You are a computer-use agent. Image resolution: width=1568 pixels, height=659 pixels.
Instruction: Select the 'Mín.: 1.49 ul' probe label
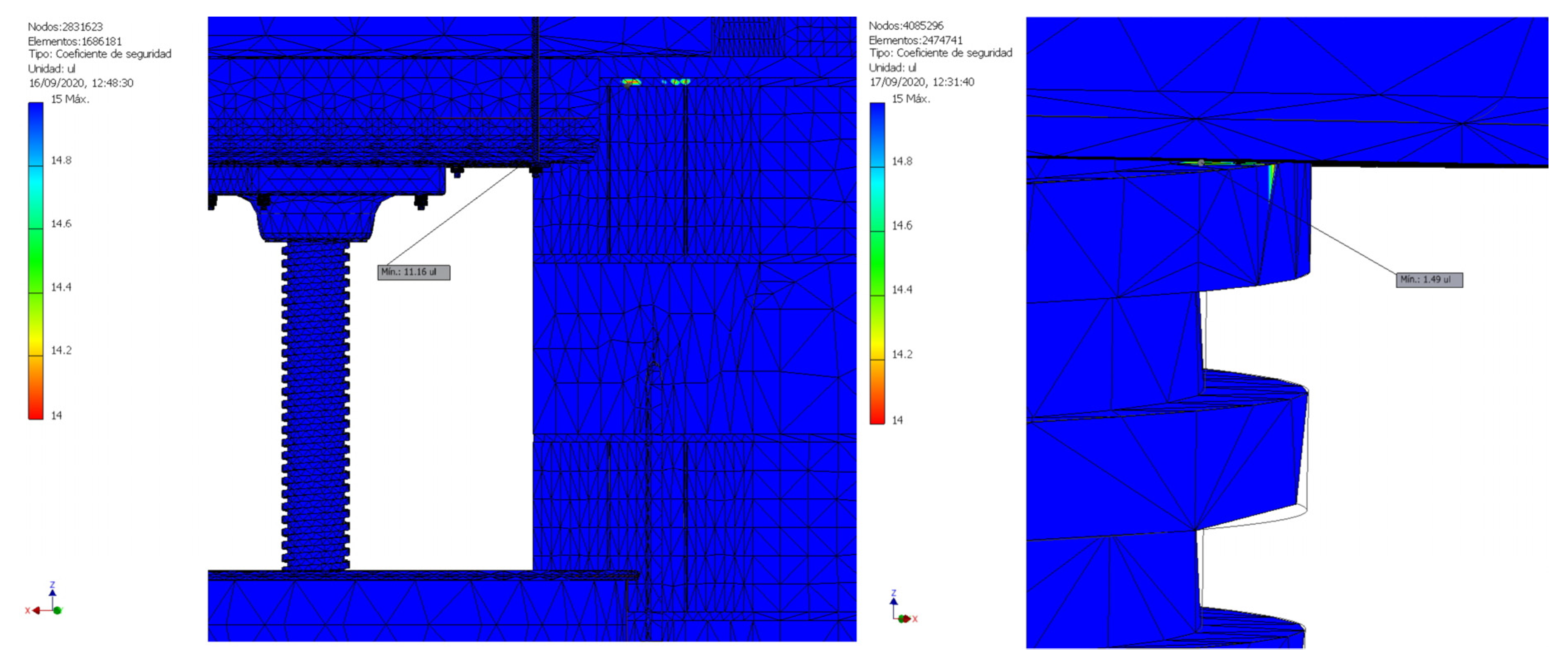pos(1429,280)
